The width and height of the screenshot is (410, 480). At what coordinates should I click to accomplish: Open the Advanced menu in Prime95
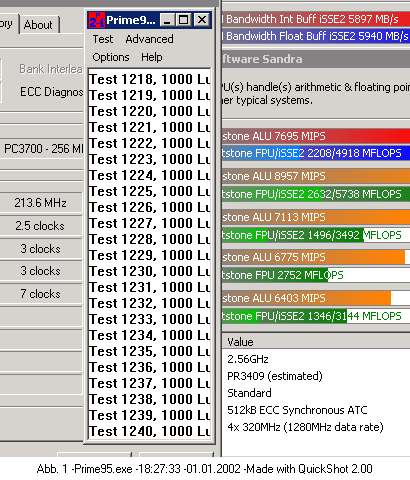(149, 39)
